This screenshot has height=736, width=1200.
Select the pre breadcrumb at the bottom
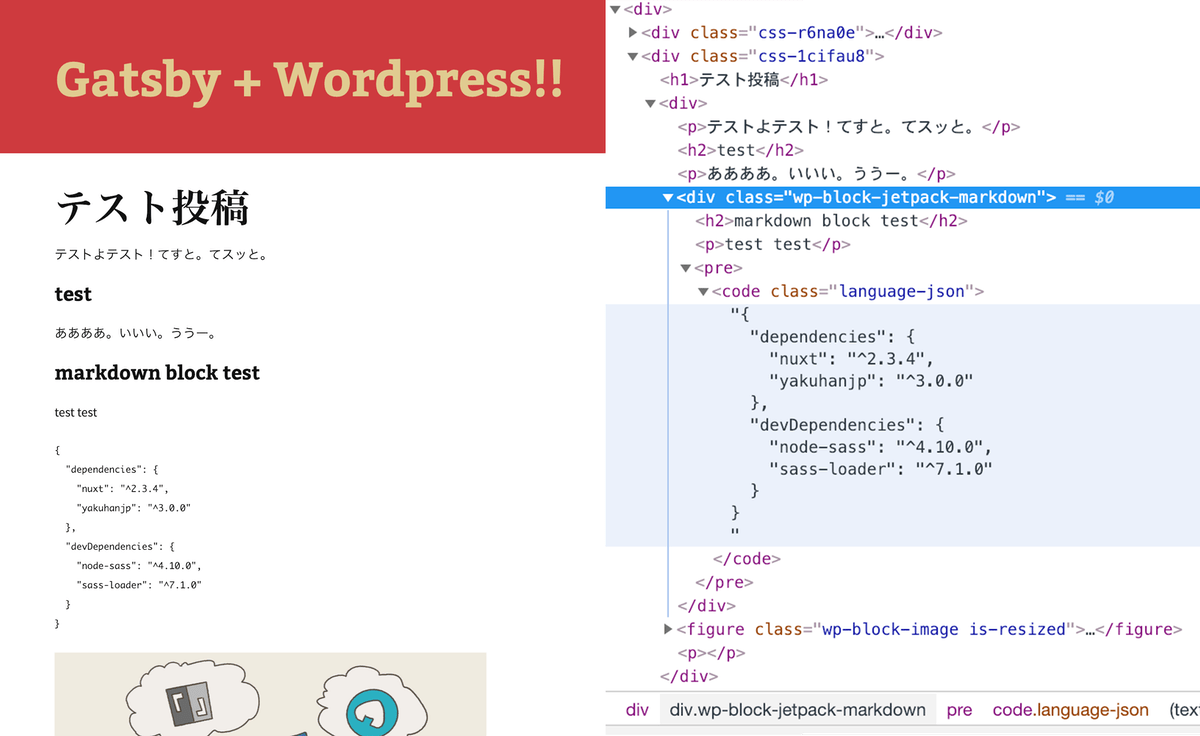coord(959,709)
